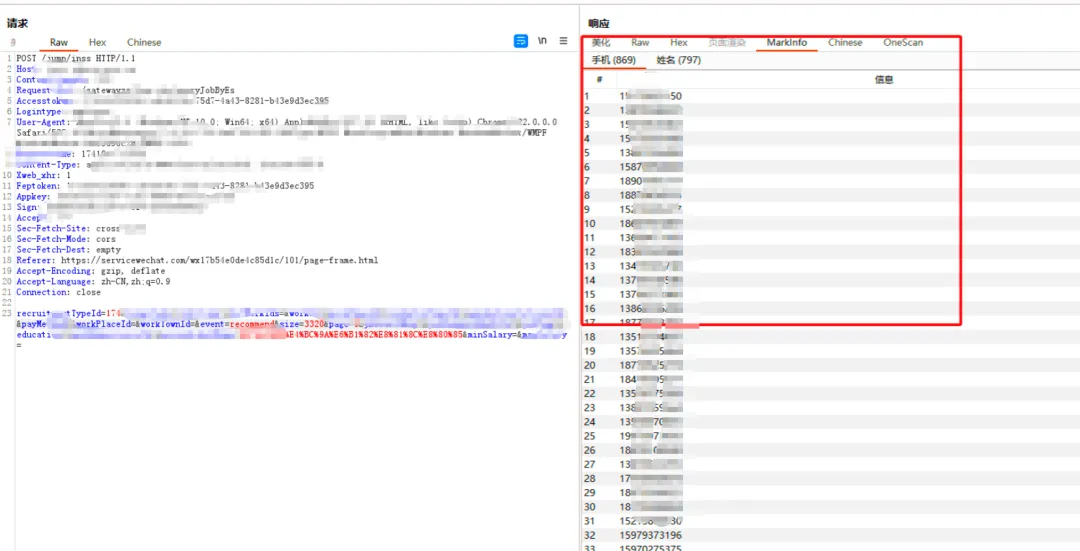Click the Referer line in the request
The height and width of the screenshot is (551, 1080).
tap(197, 260)
